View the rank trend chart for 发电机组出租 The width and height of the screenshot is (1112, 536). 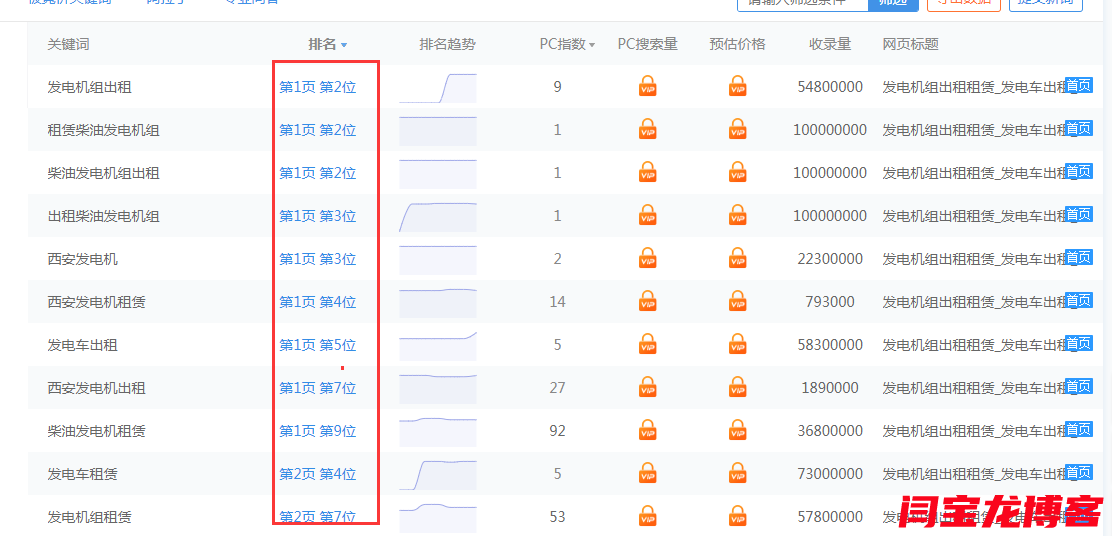click(x=438, y=88)
